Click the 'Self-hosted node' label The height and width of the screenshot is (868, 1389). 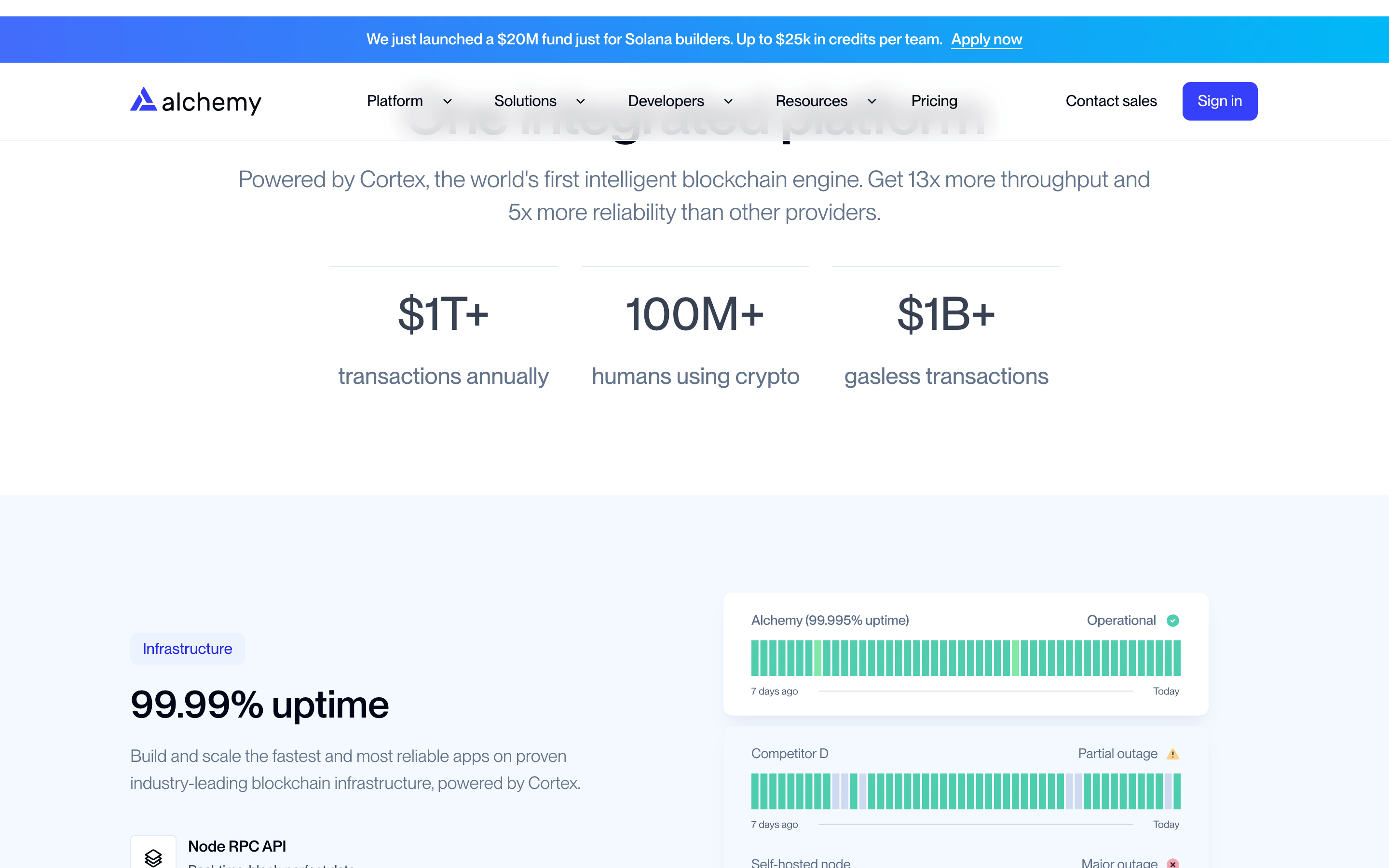(801, 863)
